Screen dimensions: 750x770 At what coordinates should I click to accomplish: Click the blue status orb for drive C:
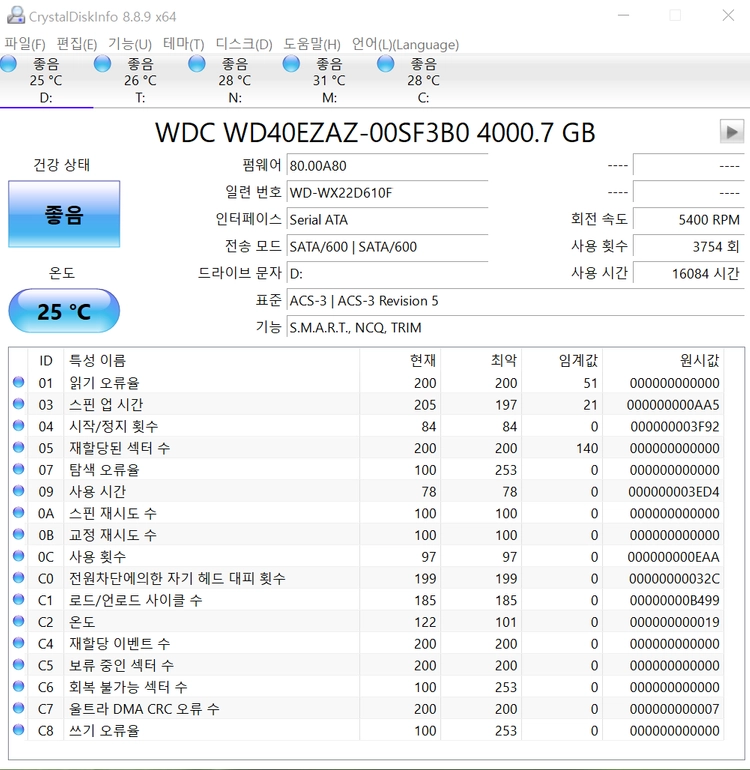click(x=385, y=64)
